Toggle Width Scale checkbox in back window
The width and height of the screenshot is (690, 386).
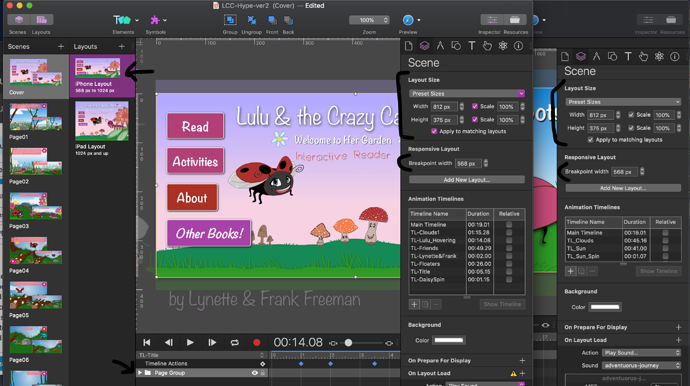coord(631,114)
